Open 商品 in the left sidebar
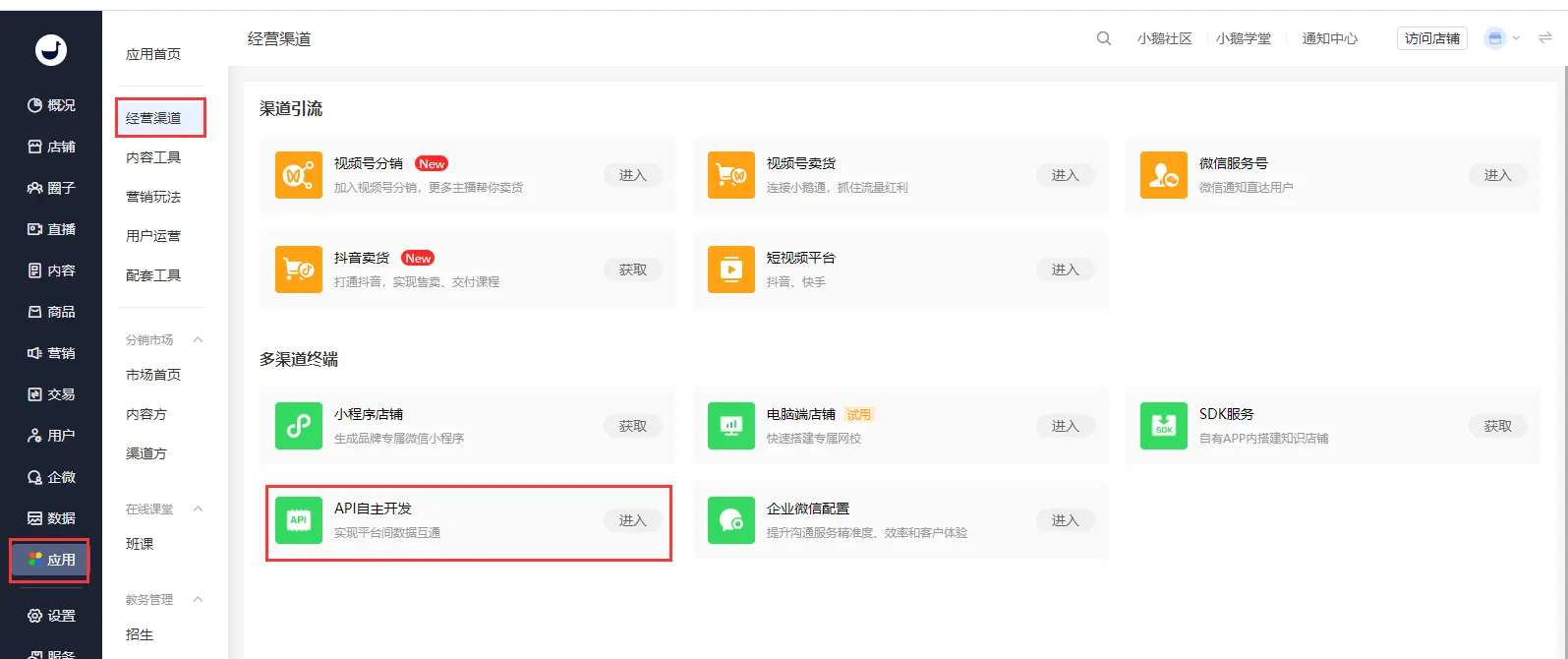1568x659 pixels. click(x=51, y=312)
